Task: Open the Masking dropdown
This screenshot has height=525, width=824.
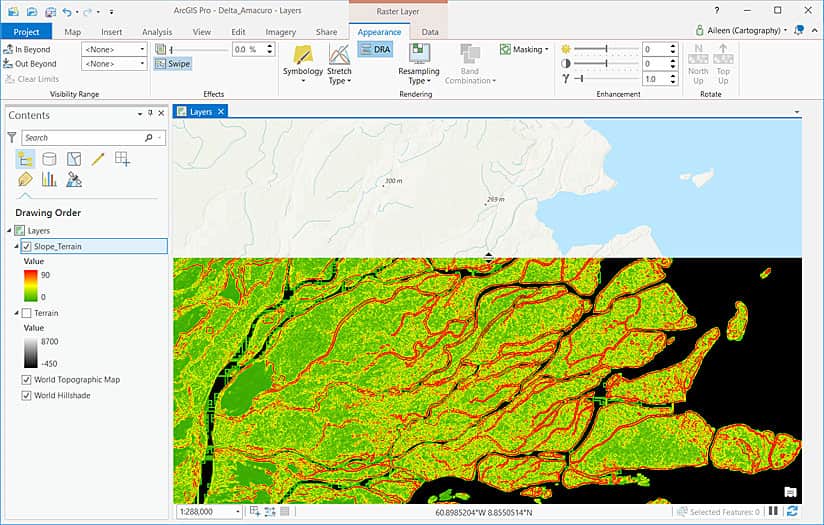Action: 524,49
